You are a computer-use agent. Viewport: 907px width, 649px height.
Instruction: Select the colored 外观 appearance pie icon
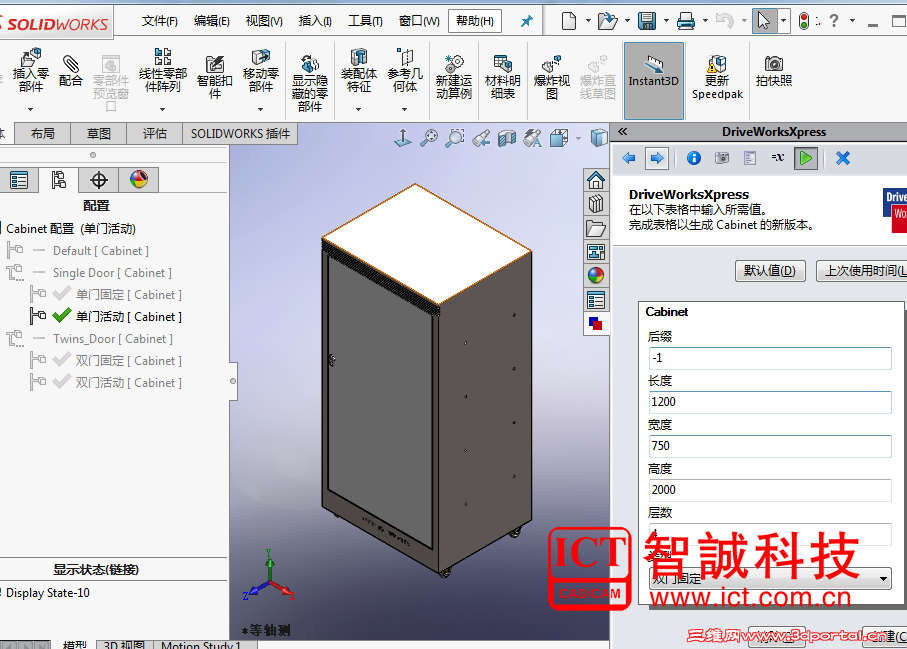tap(139, 179)
